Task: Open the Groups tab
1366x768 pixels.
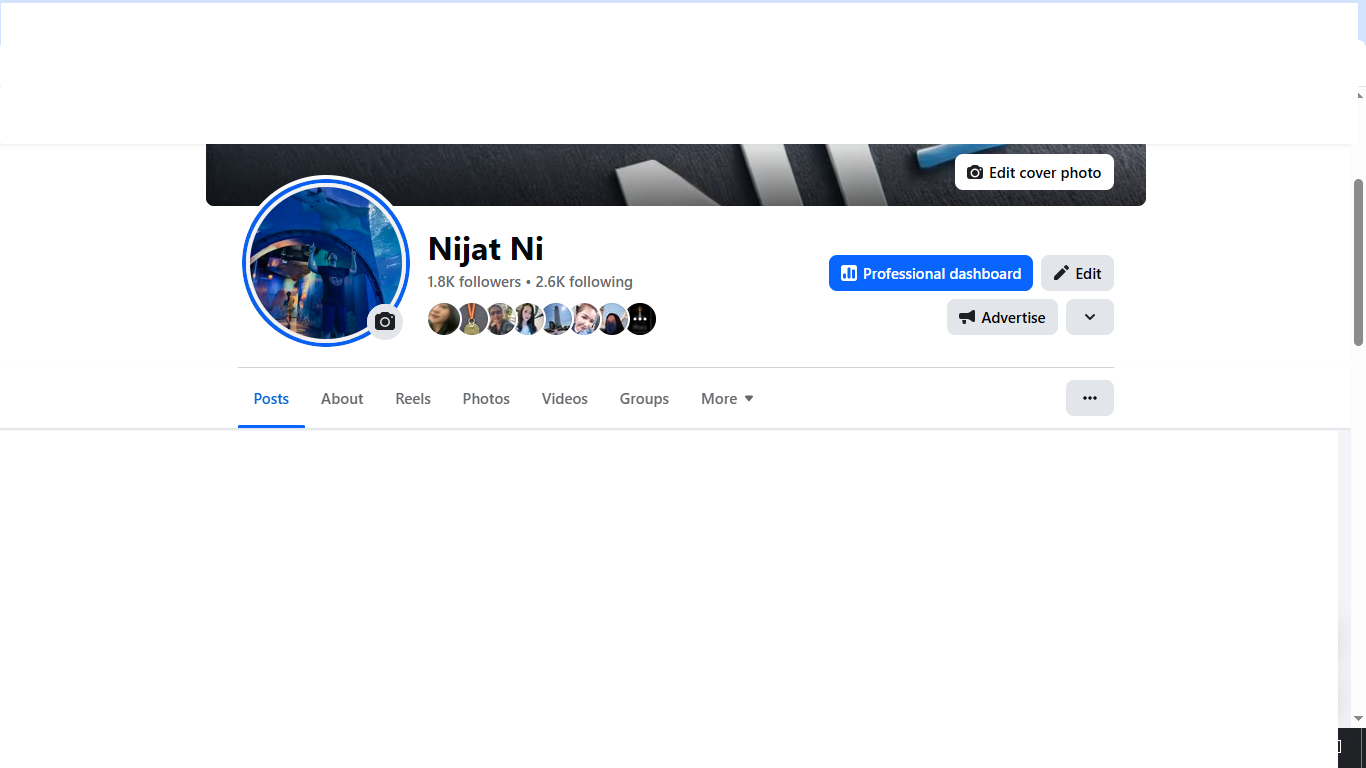Action: [x=644, y=399]
